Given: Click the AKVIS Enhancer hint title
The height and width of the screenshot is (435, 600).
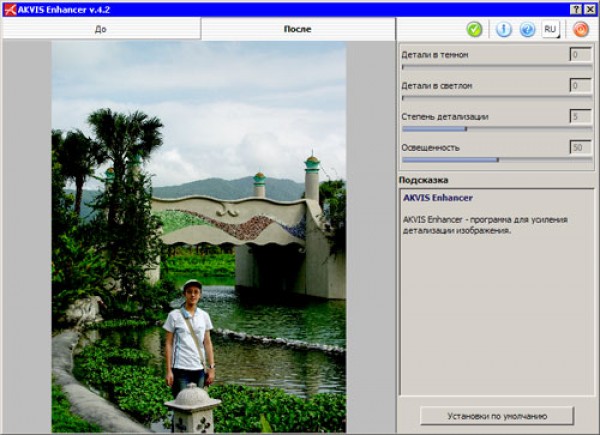Looking at the screenshot, I should 438,198.
